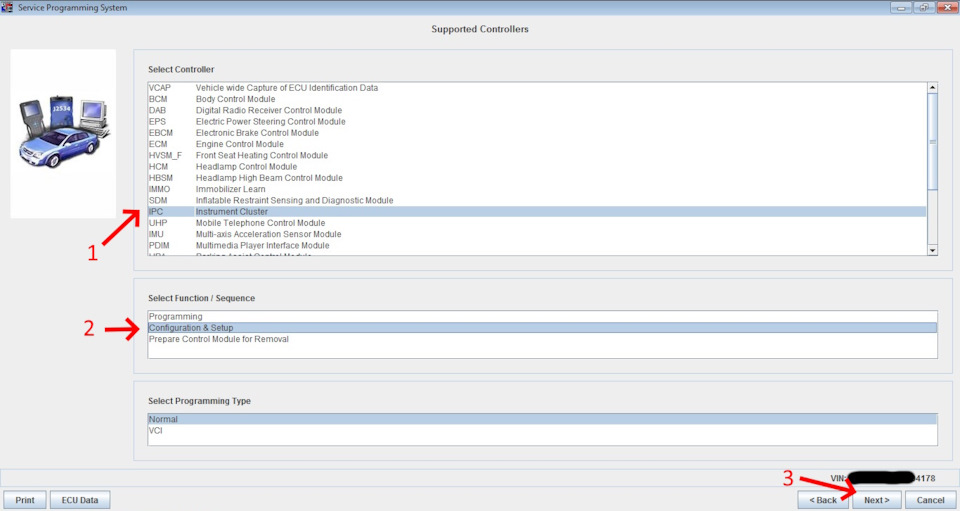Image resolution: width=960 pixels, height=511 pixels.
Task: Click the Service Programming System title icon
Action: pyautogui.click(x=7, y=7)
